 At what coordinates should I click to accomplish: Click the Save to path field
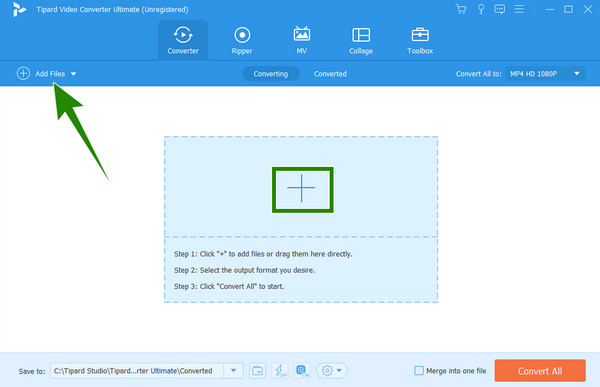[x=137, y=371]
